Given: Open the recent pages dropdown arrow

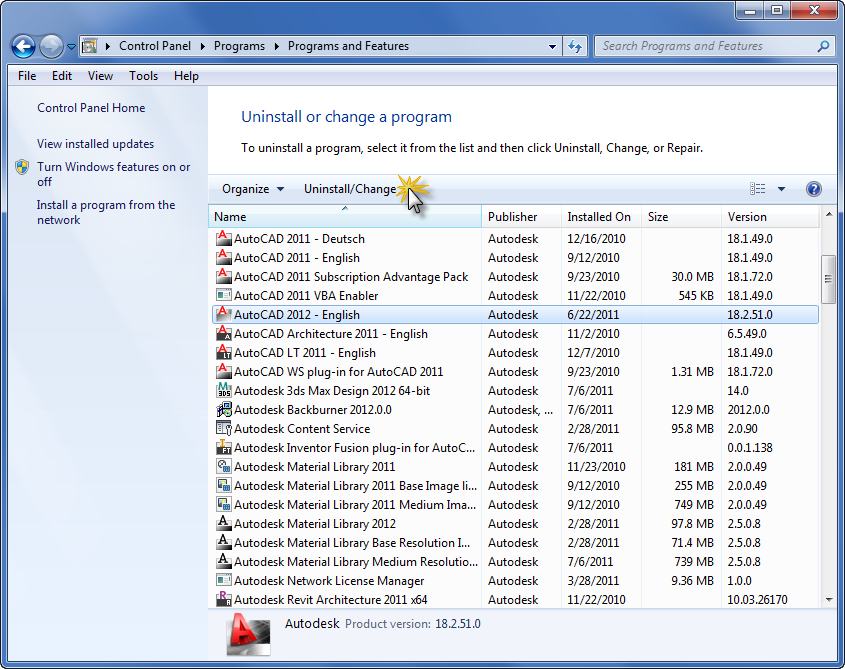Looking at the screenshot, I should 71,47.
